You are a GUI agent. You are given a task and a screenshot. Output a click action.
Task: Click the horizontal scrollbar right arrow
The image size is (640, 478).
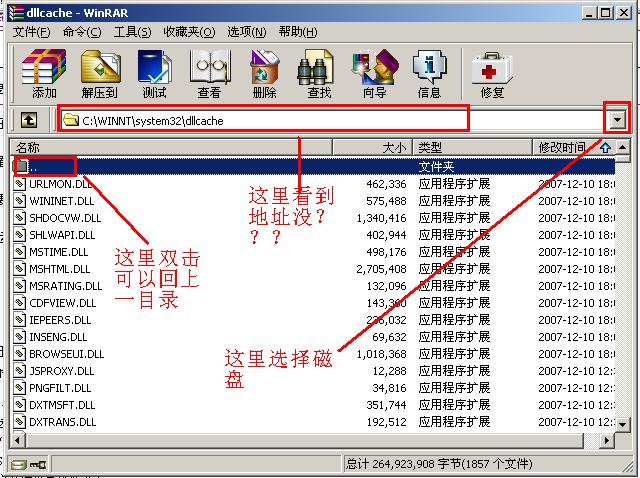coord(607,441)
